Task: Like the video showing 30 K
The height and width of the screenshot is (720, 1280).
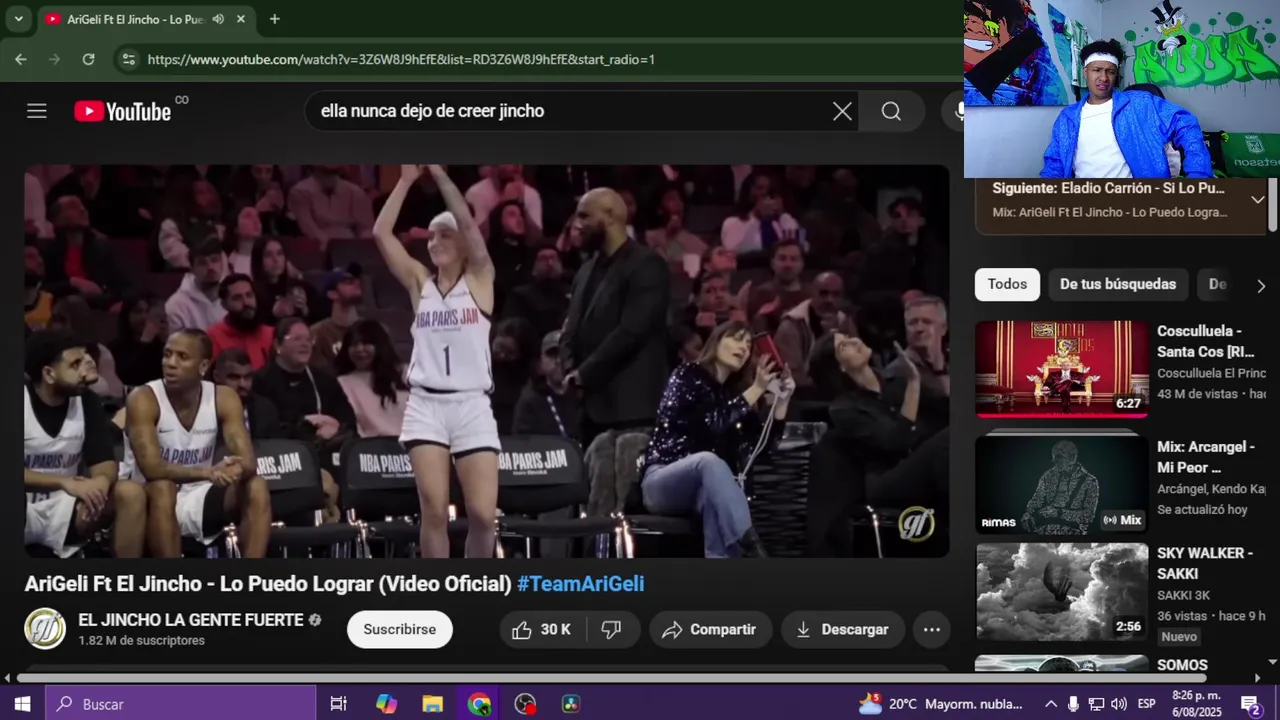Action: tap(541, 629)
